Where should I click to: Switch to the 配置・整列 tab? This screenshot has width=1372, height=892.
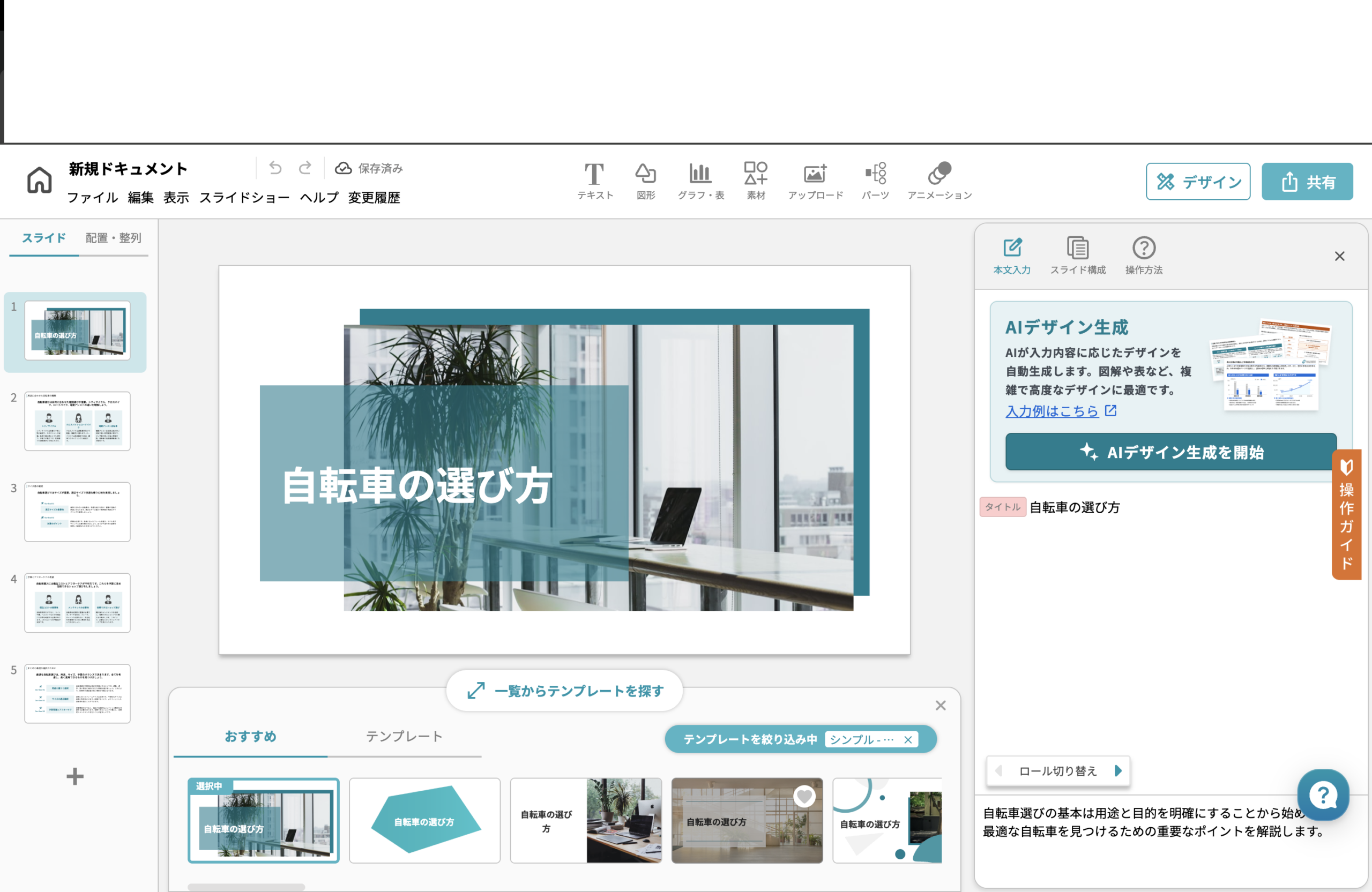(113, 238)
